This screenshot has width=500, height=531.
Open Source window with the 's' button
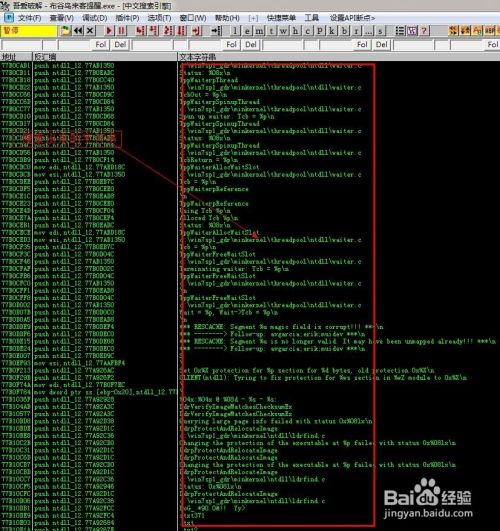(x=380, y=31)
